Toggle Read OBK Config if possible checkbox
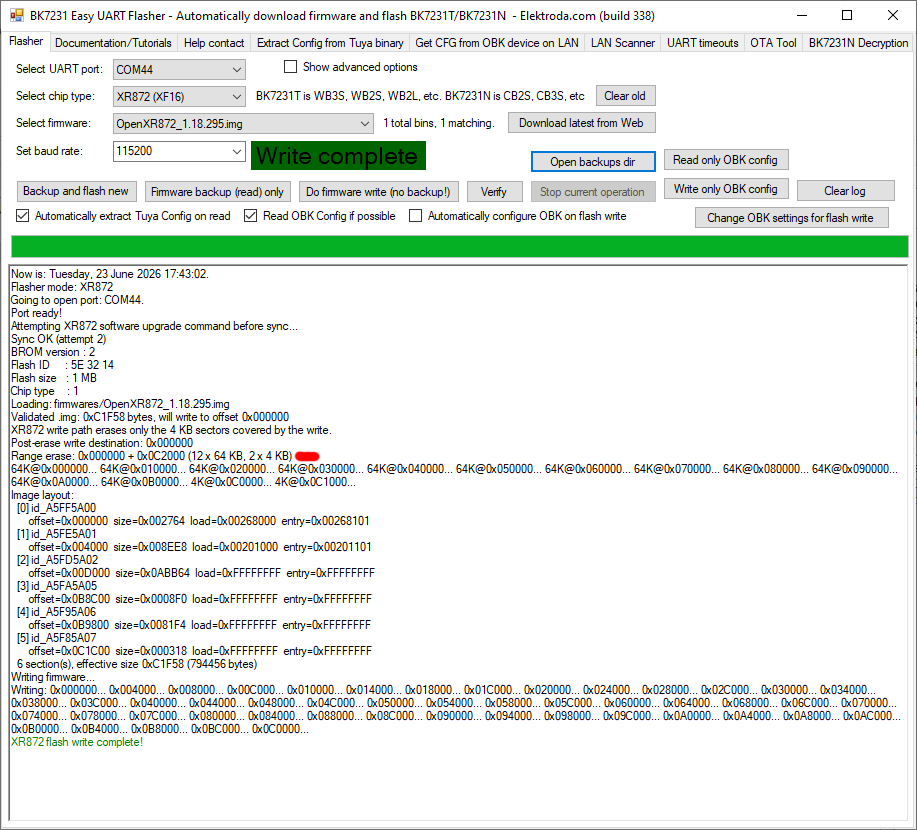 click(250, 216)
